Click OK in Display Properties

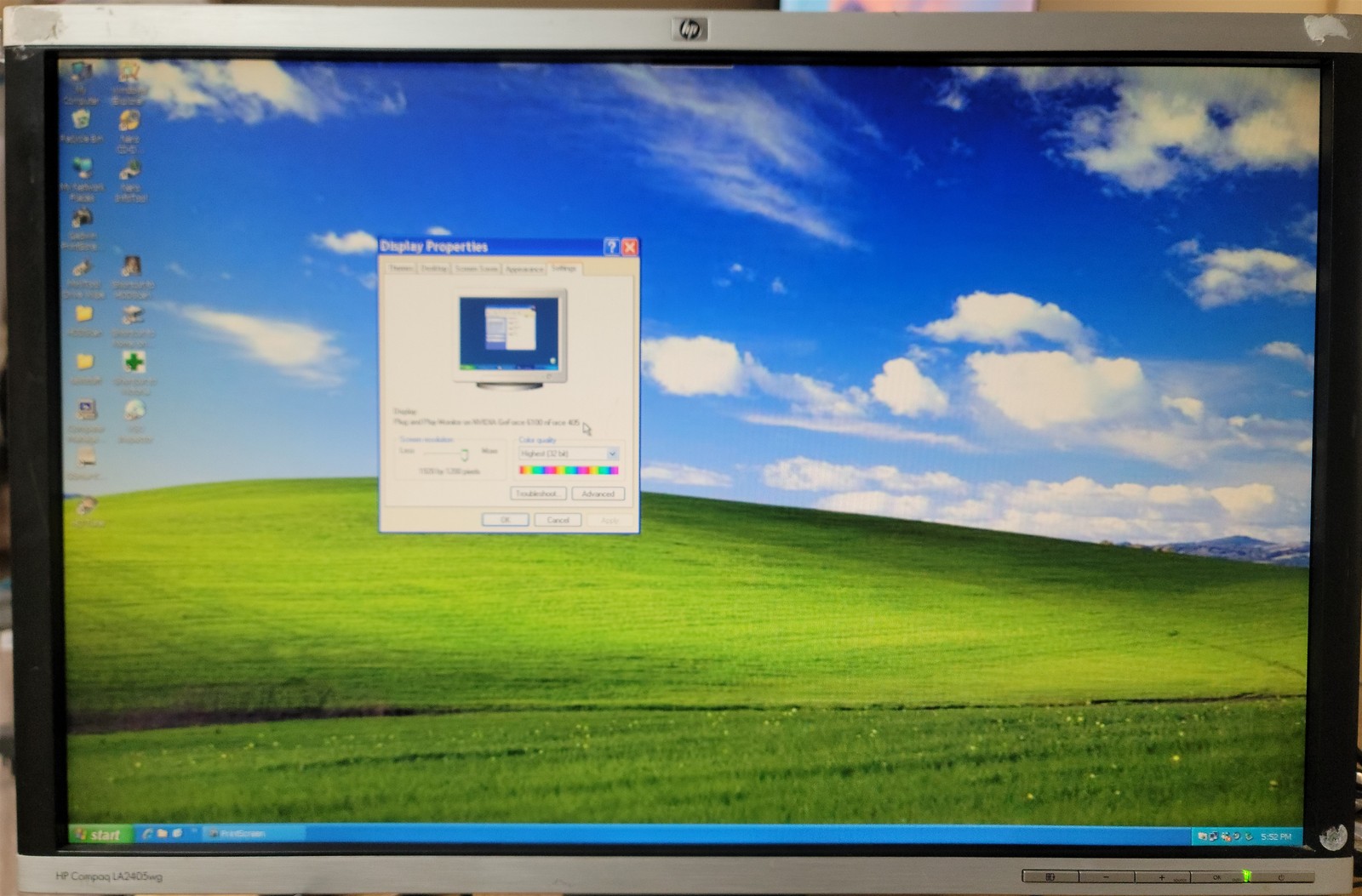point(505,520)
